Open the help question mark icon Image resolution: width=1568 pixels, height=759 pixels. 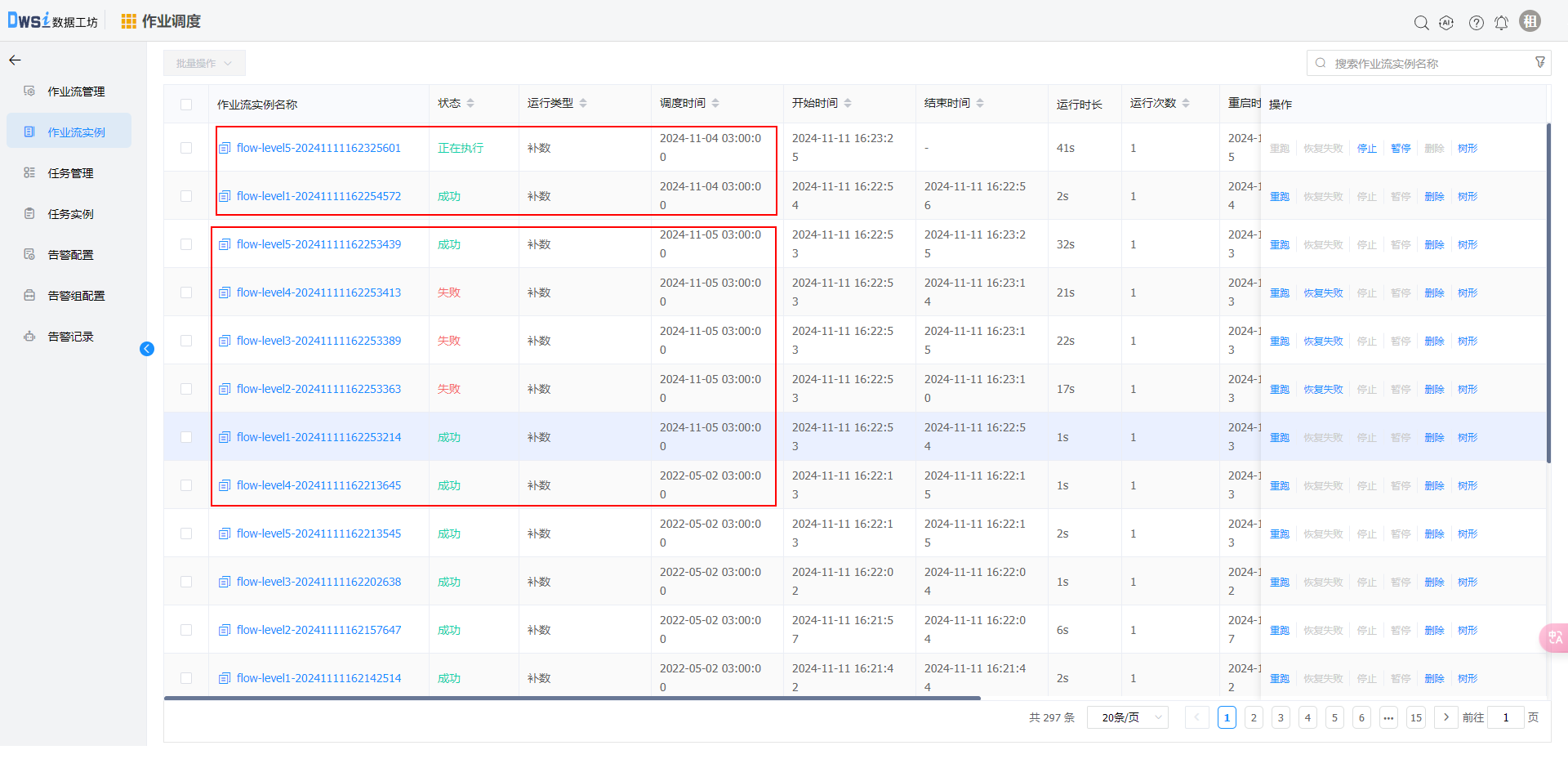1476,23
